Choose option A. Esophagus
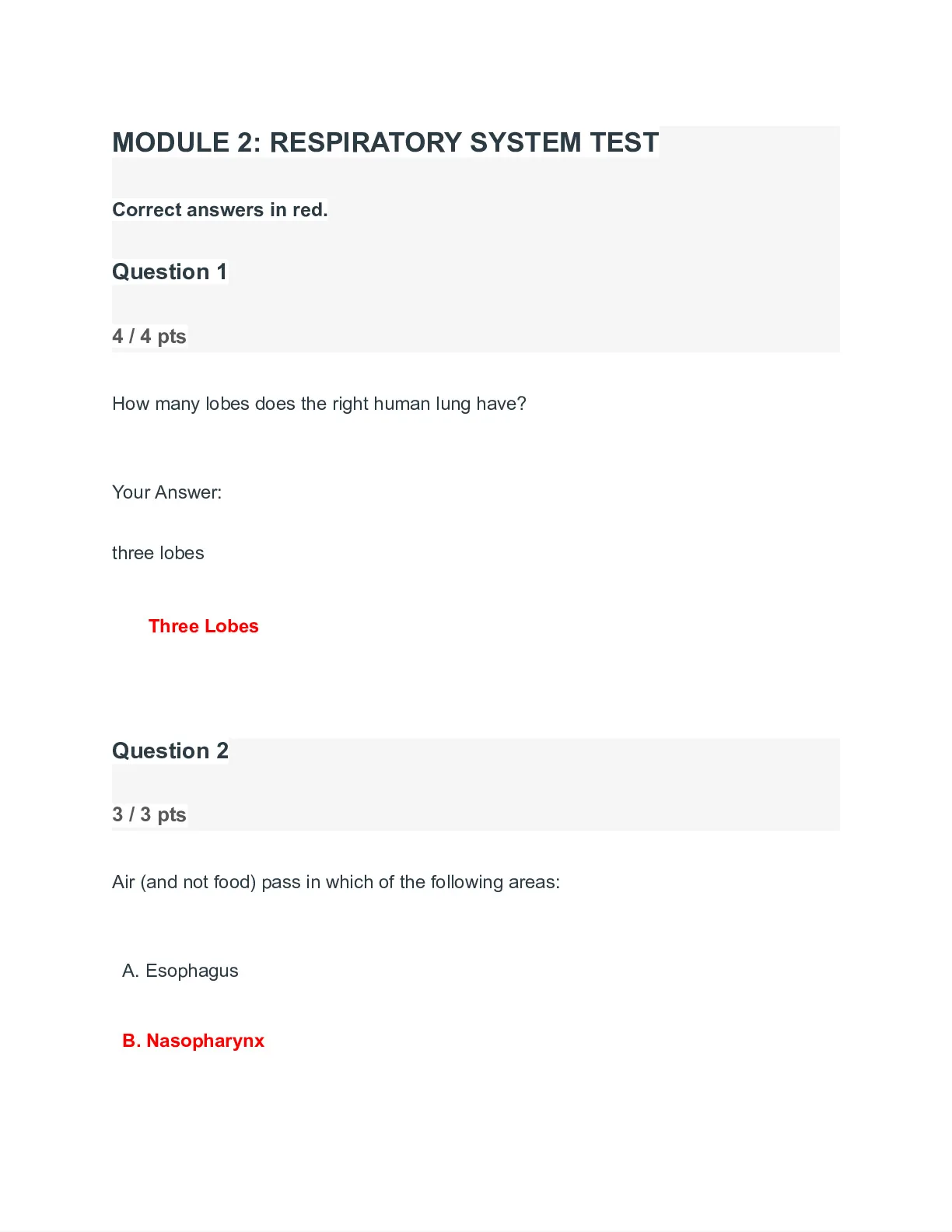Screen dimensions: 952x1232 (180, 971)
